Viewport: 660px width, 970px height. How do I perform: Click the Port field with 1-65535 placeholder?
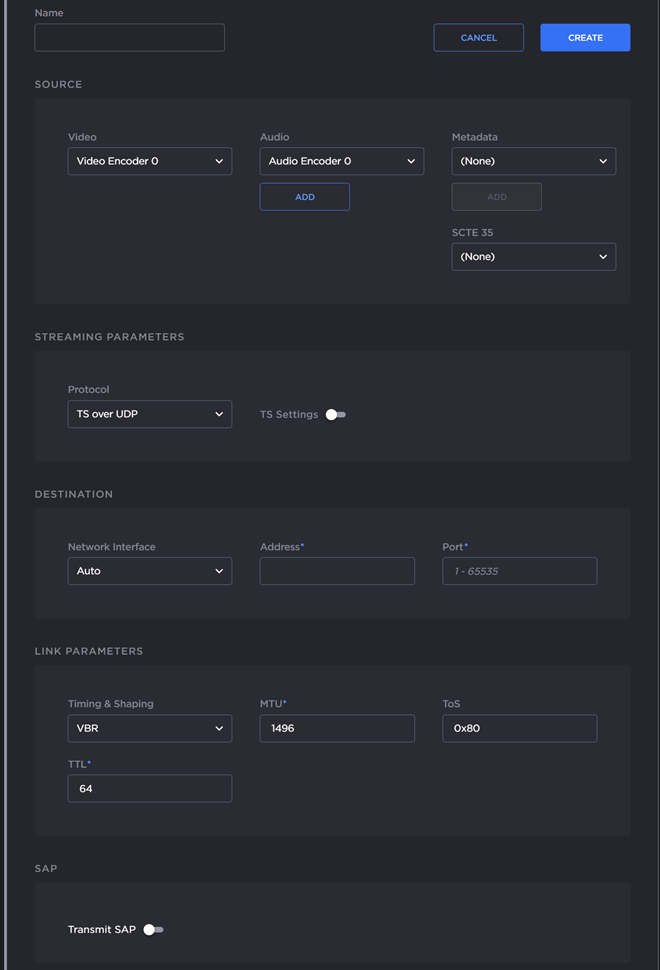tap(519, 571)
